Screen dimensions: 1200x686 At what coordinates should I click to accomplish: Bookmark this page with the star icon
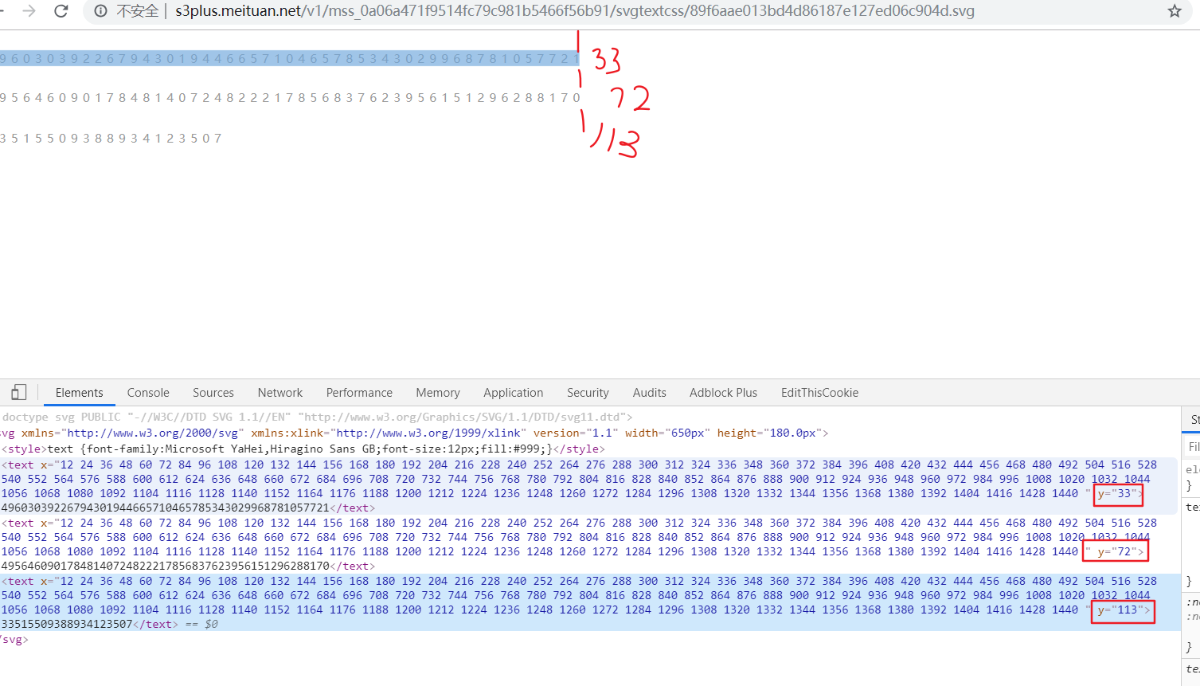1174,12
